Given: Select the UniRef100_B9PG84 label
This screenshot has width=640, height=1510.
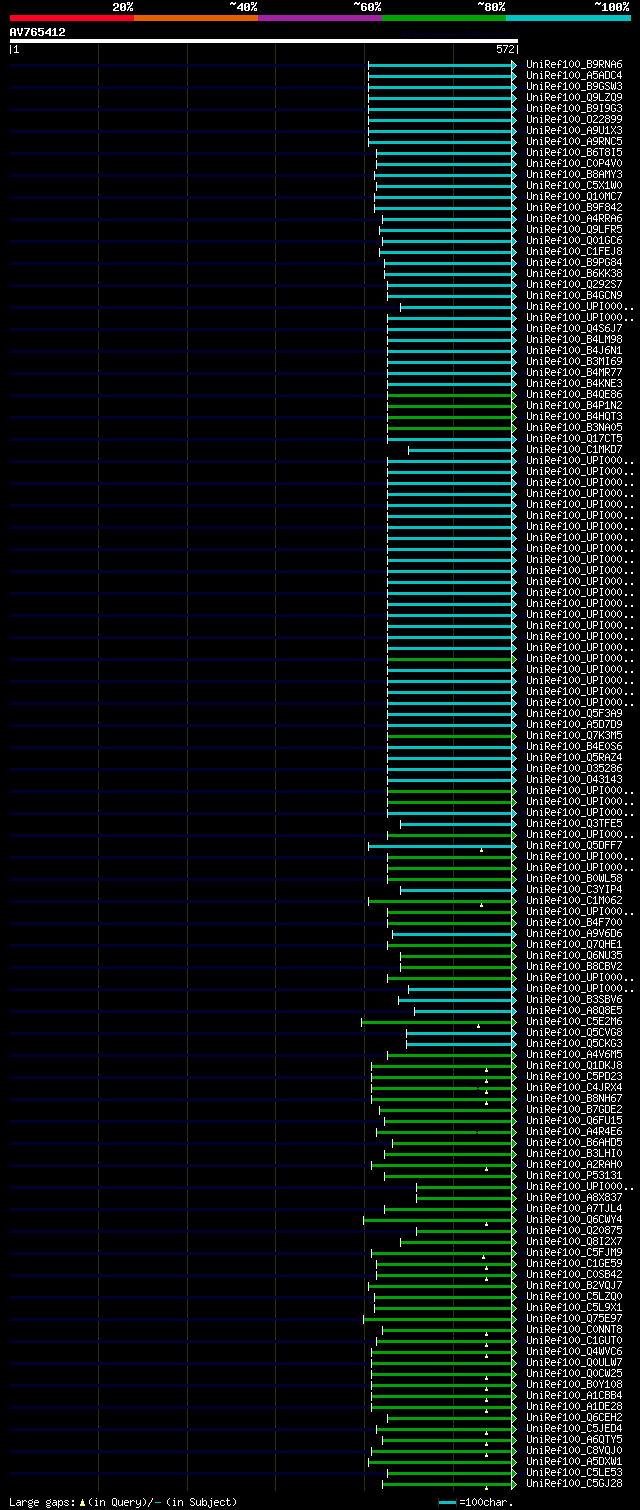Looking at the screenshot, I should pyautogui.click(x=574, y=263).
